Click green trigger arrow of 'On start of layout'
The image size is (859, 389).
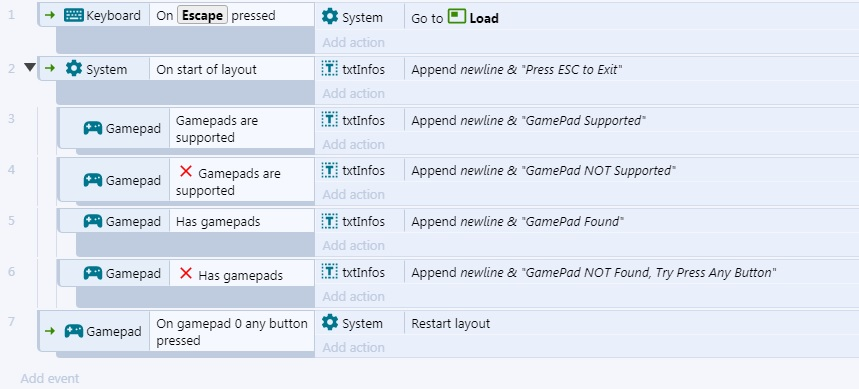pyautogui.click(x=50, y=68)
